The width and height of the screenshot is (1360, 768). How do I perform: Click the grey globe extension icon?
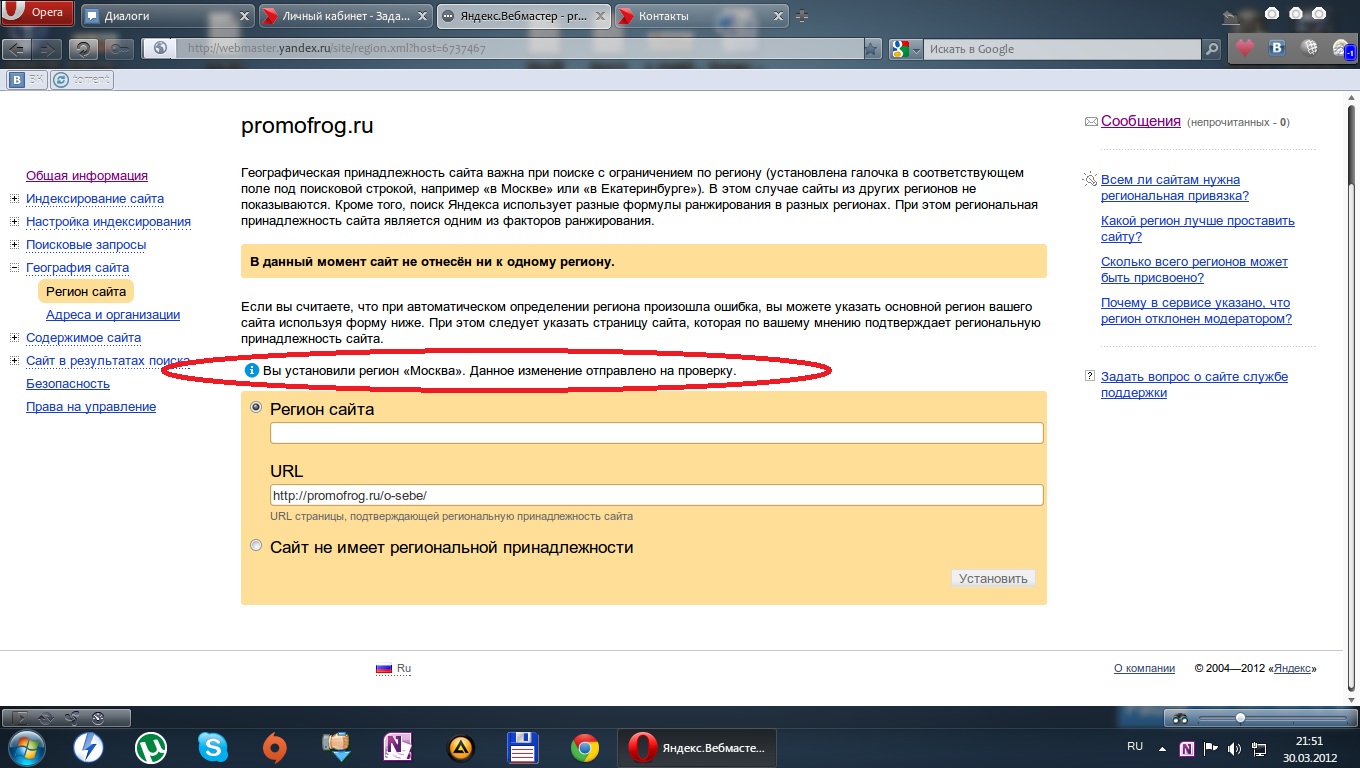click(x=1308, y=48)
